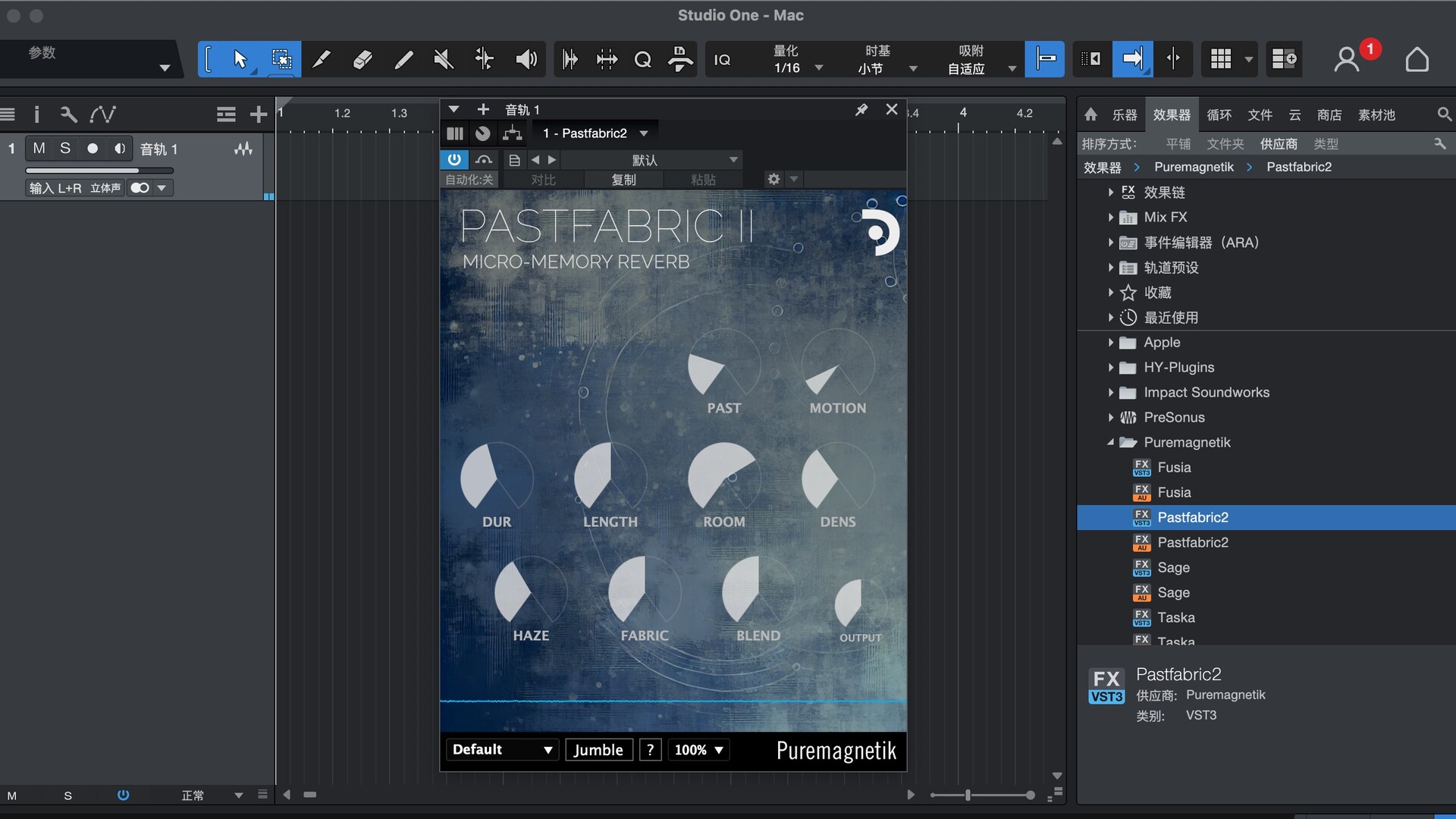
Task: Toggle snap to grid button
Action: click(x=1044, y=59)
